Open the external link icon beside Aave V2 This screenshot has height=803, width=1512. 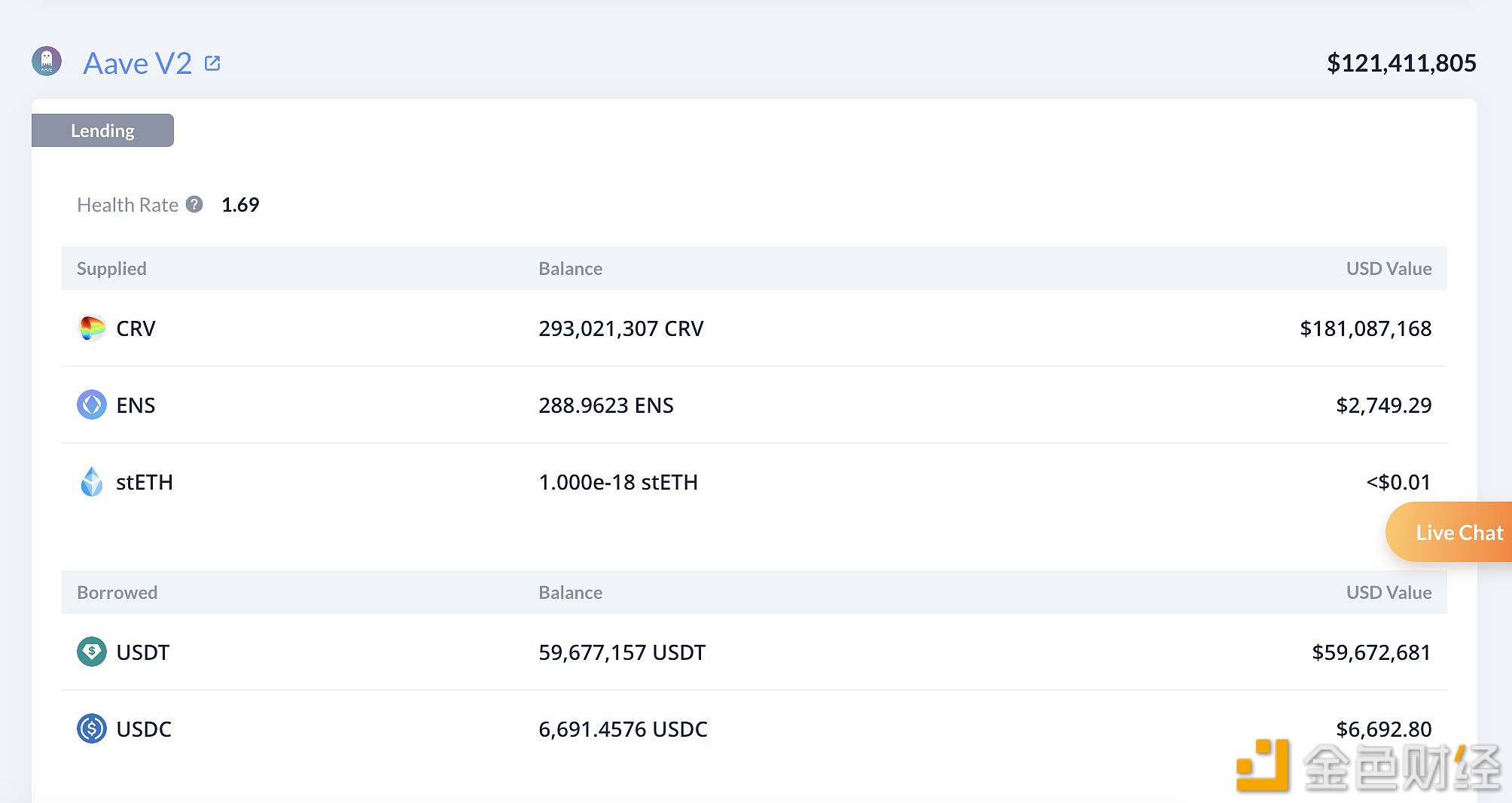click(213, 63)
